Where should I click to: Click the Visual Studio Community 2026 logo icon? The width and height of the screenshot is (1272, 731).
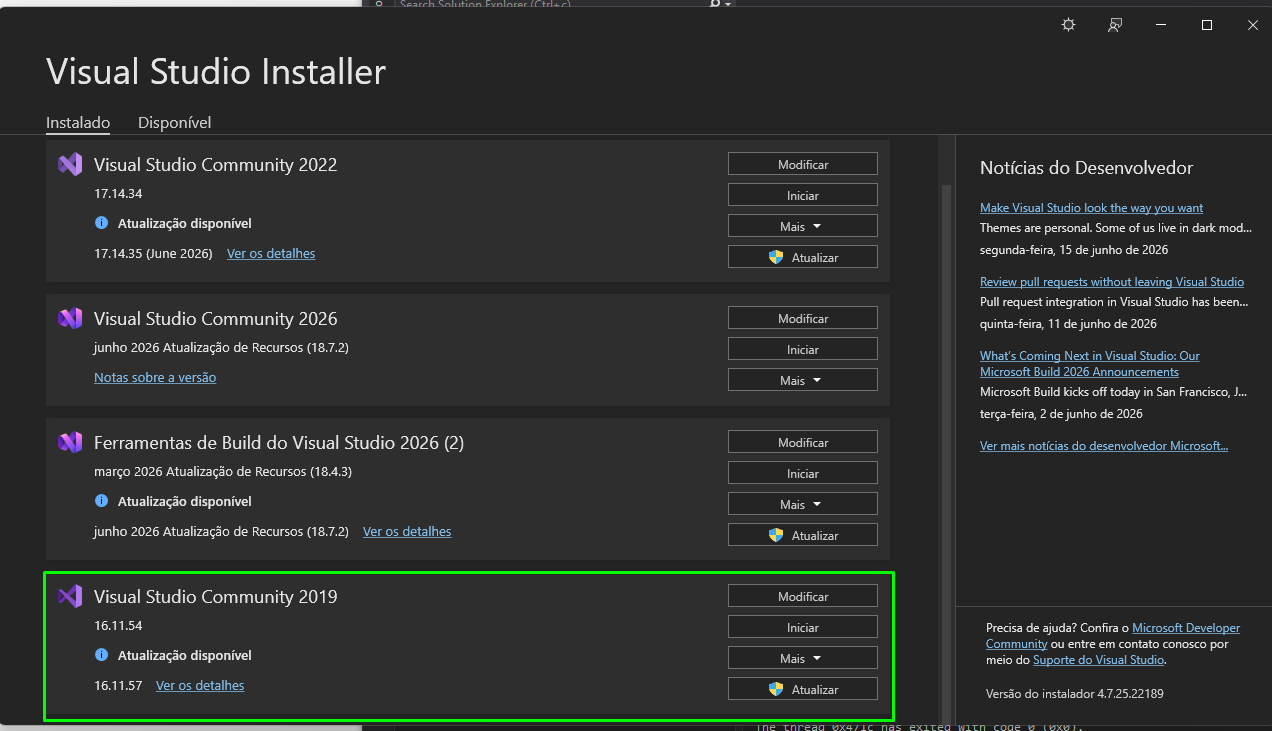point(70,319)
